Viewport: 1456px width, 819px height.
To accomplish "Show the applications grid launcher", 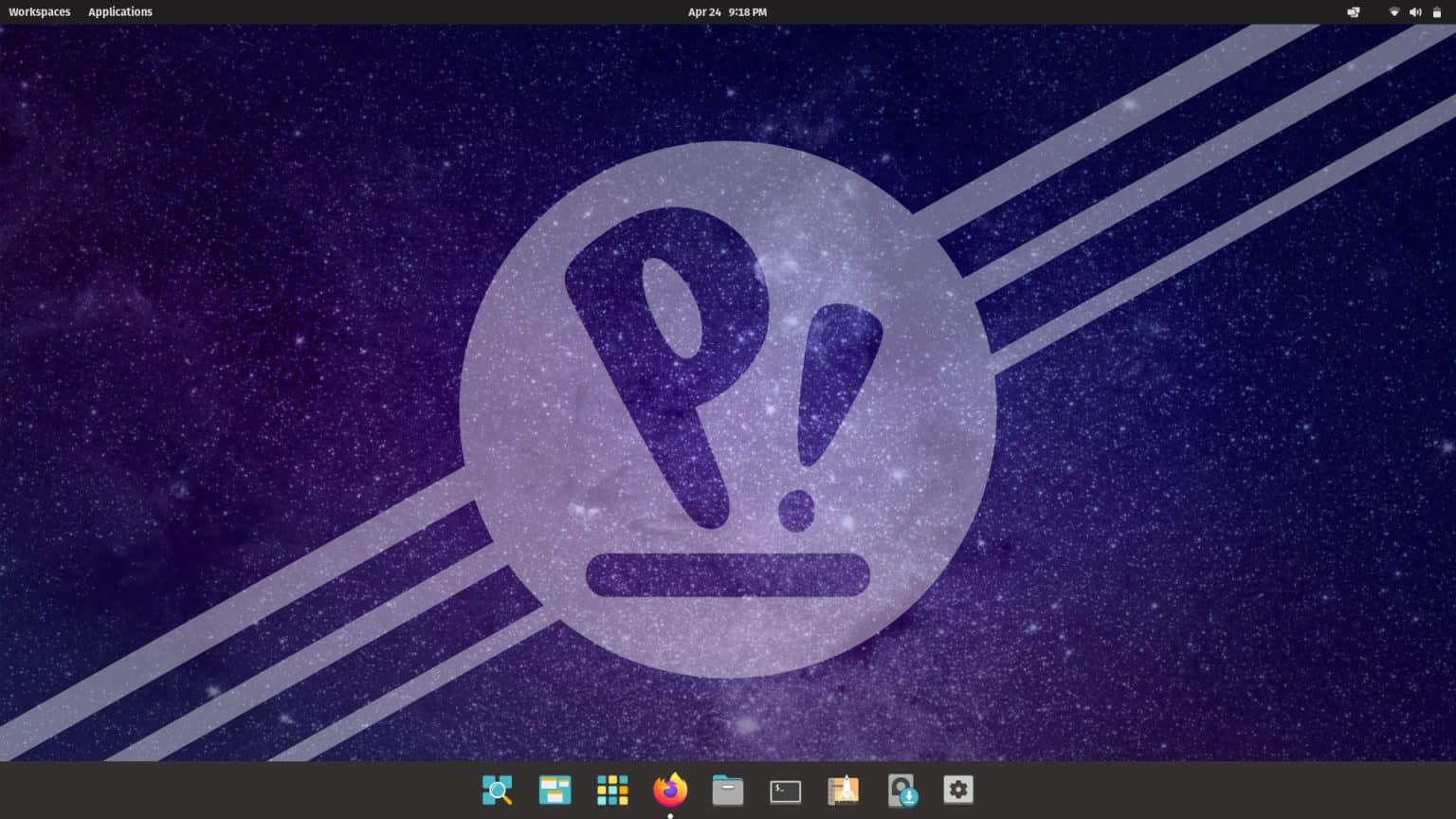I will 612,790.
